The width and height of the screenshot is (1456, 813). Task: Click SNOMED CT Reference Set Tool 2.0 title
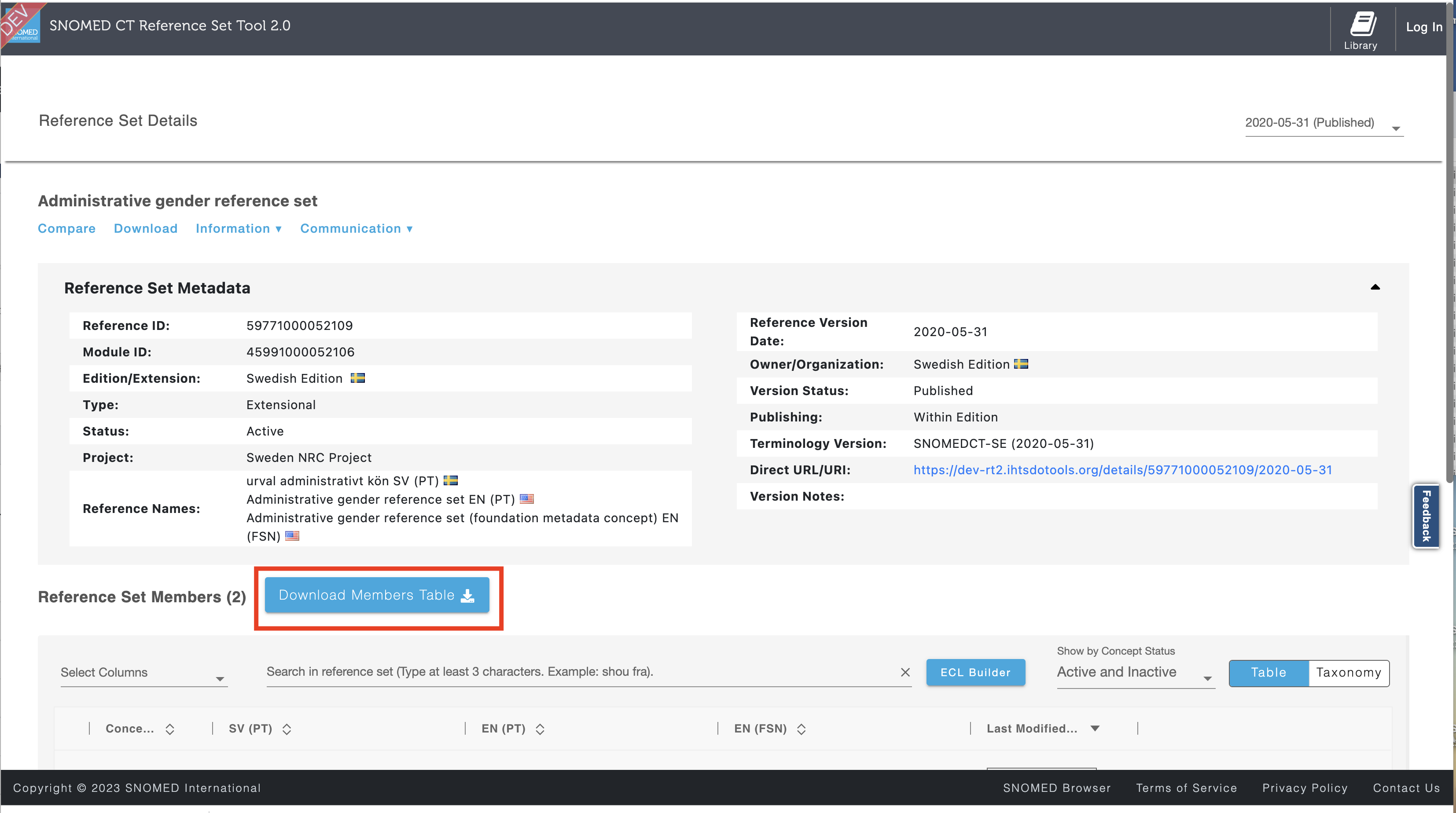point(169,26)
